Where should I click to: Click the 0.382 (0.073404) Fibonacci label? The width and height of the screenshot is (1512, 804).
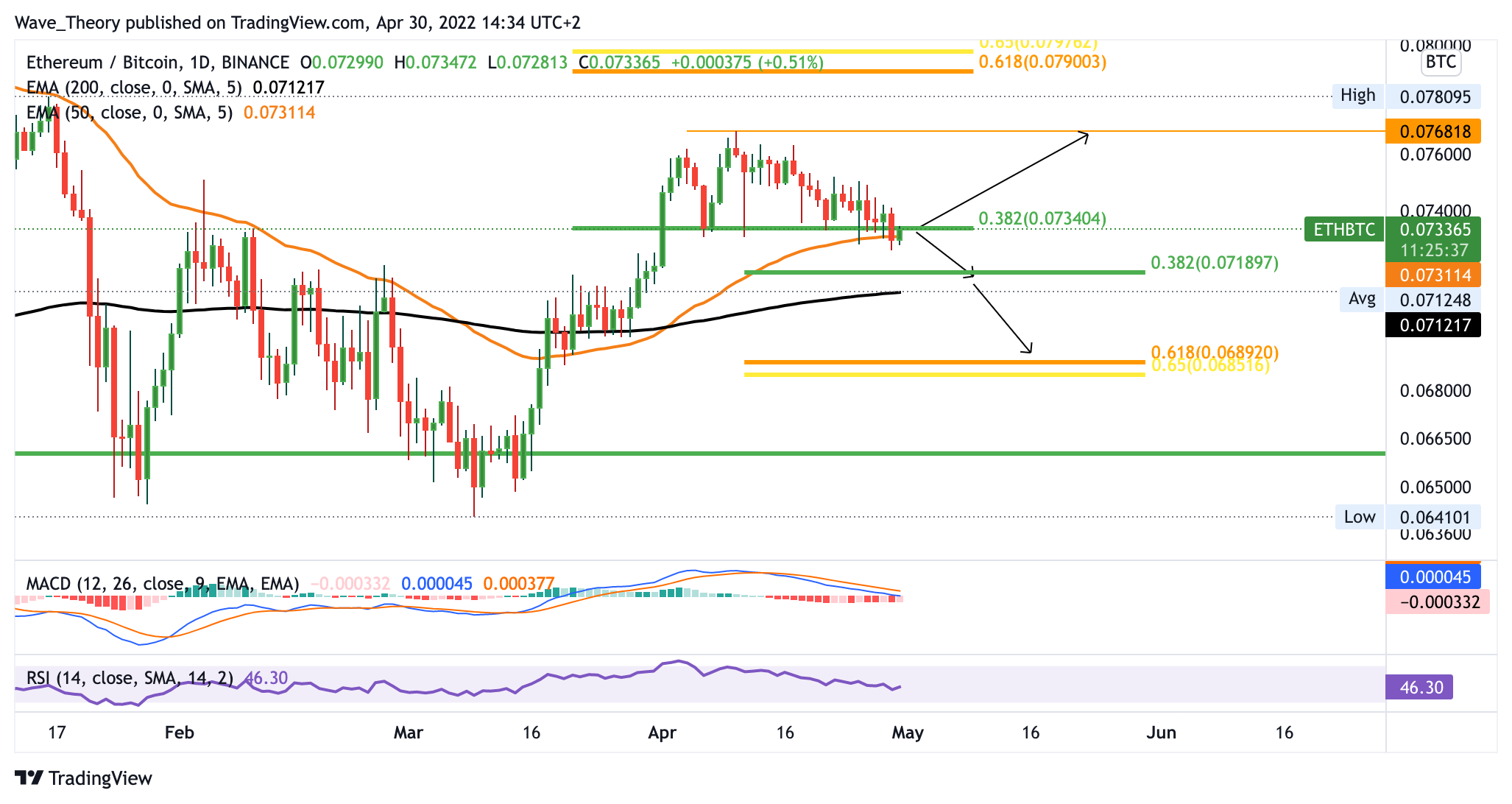click(x=1042, y=219)
